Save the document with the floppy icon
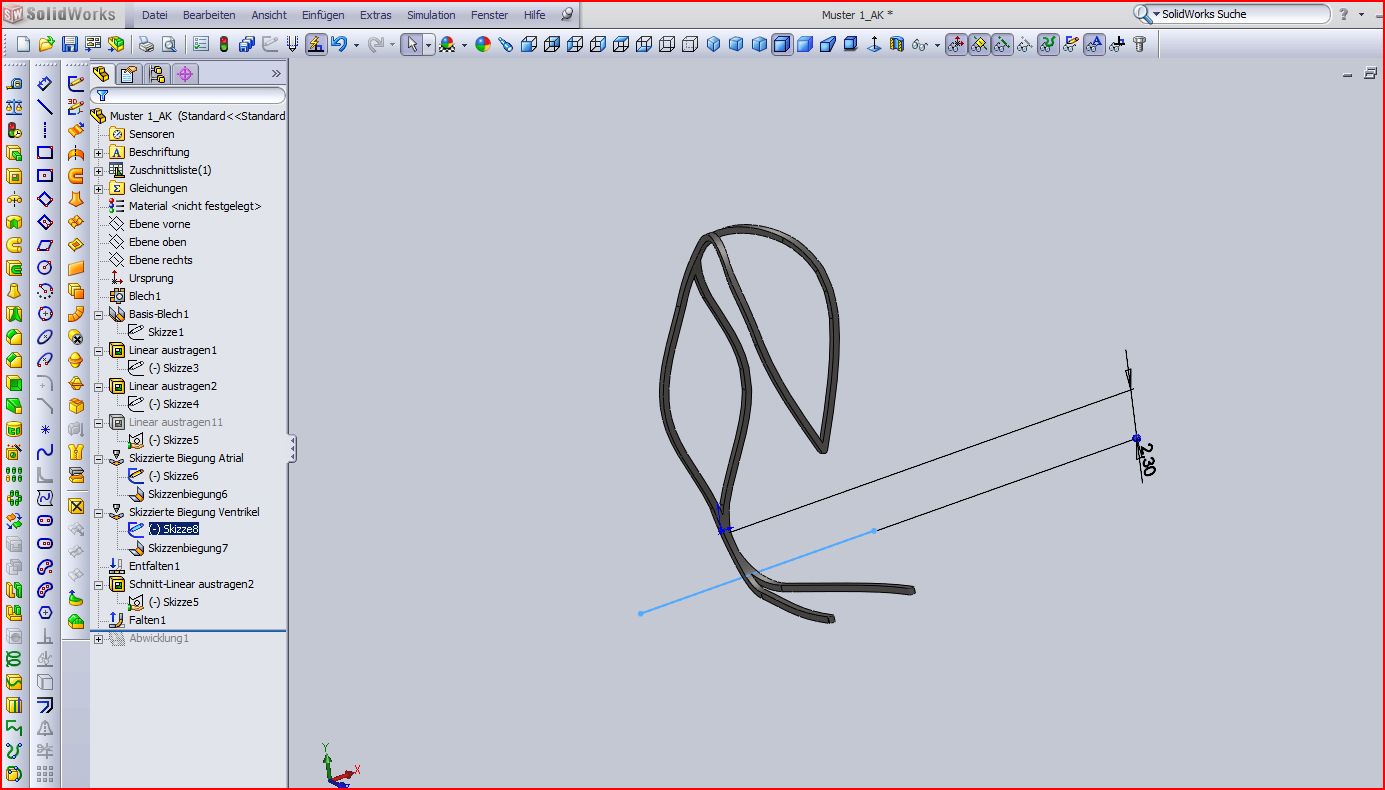Image resolution: width=1385 pixels, height=790 pixels. 70,44
